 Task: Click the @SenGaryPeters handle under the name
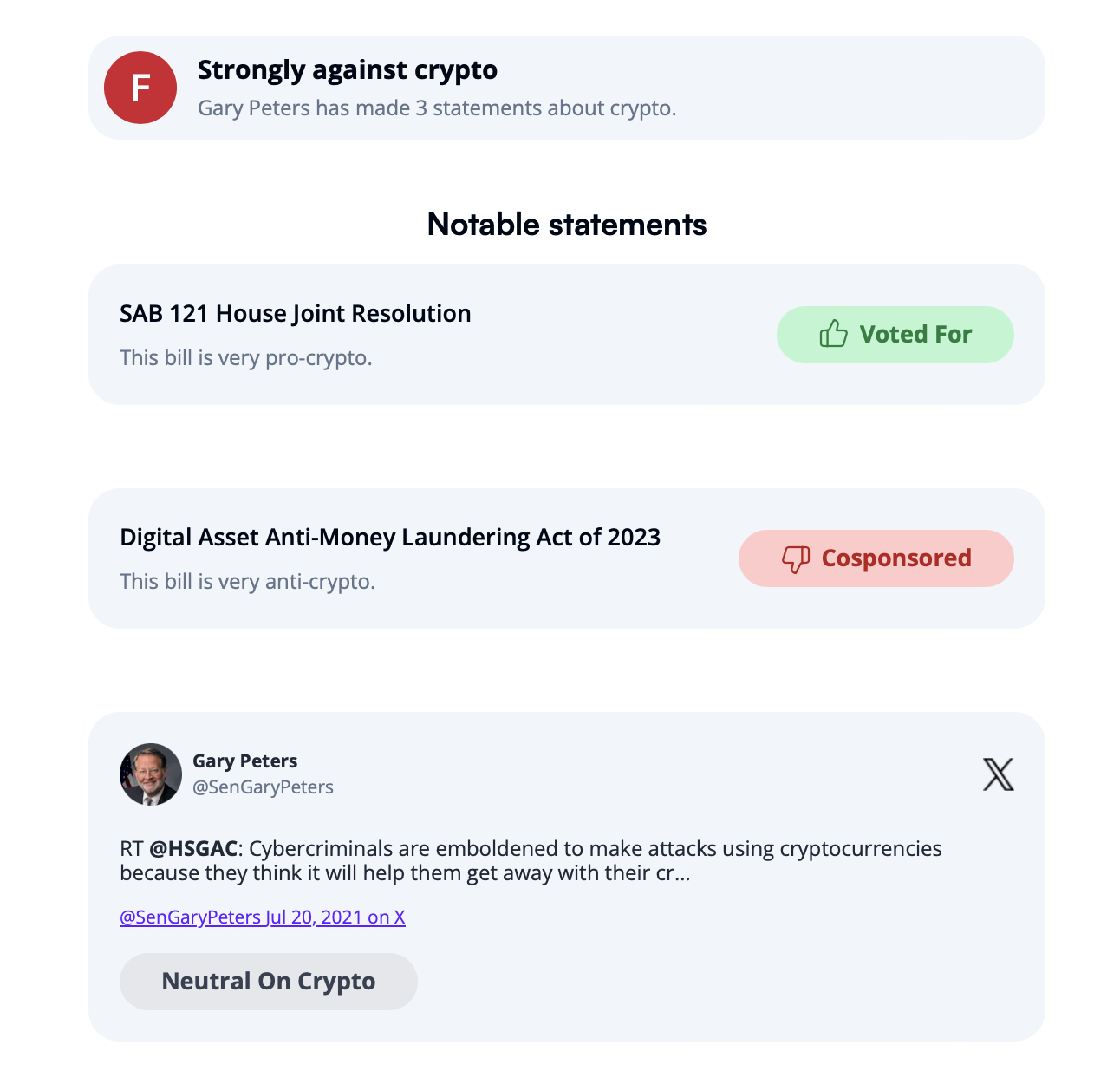click(264, 787)
